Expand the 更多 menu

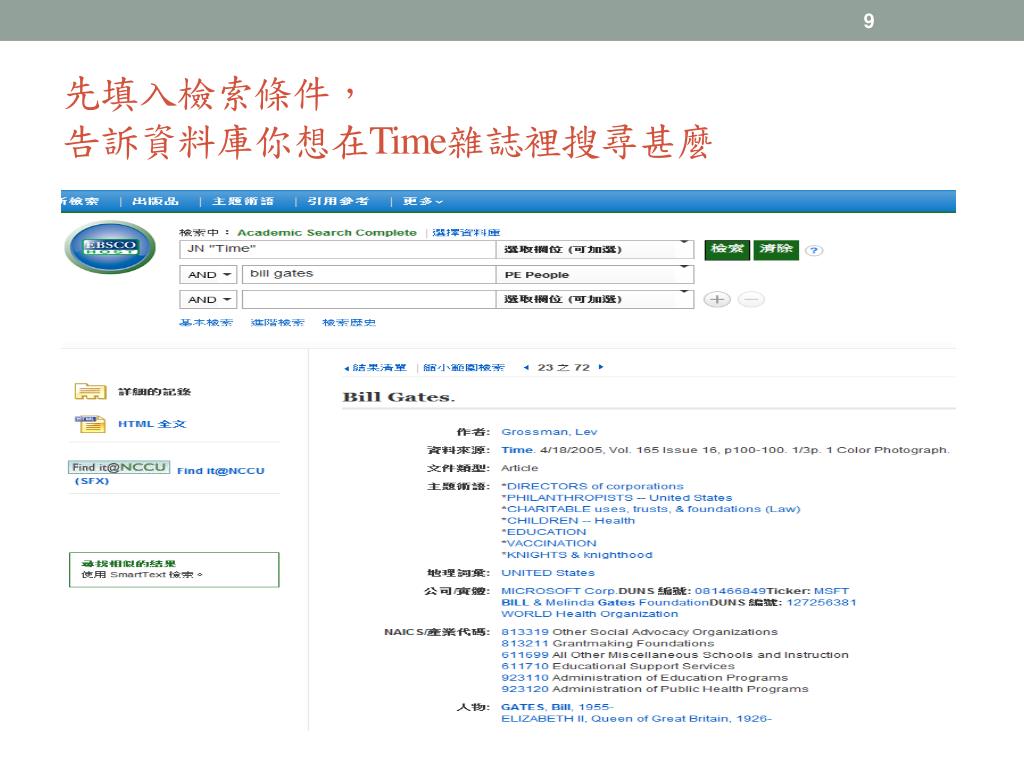tap(423, 201)
